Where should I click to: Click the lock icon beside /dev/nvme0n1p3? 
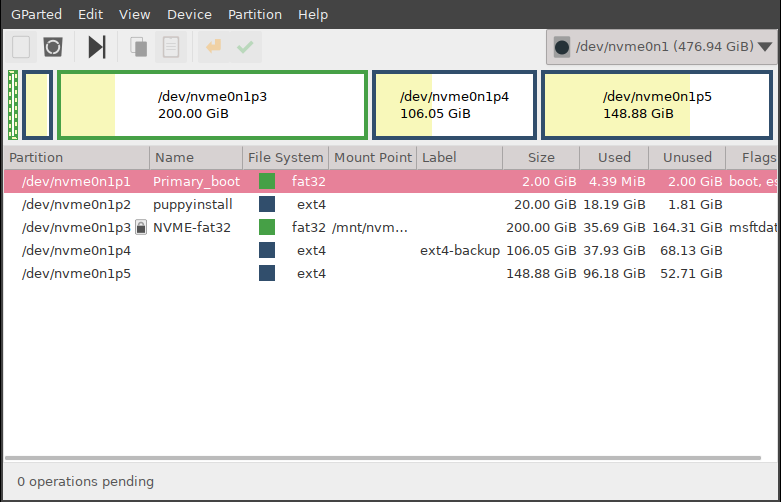tap(141, 228)
